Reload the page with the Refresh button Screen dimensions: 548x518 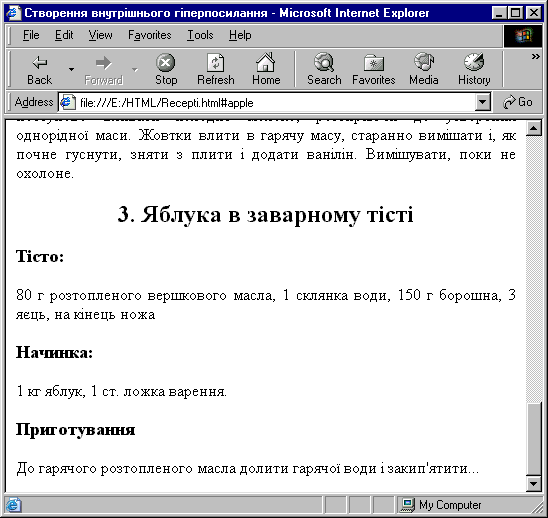(x=216, y=70)
